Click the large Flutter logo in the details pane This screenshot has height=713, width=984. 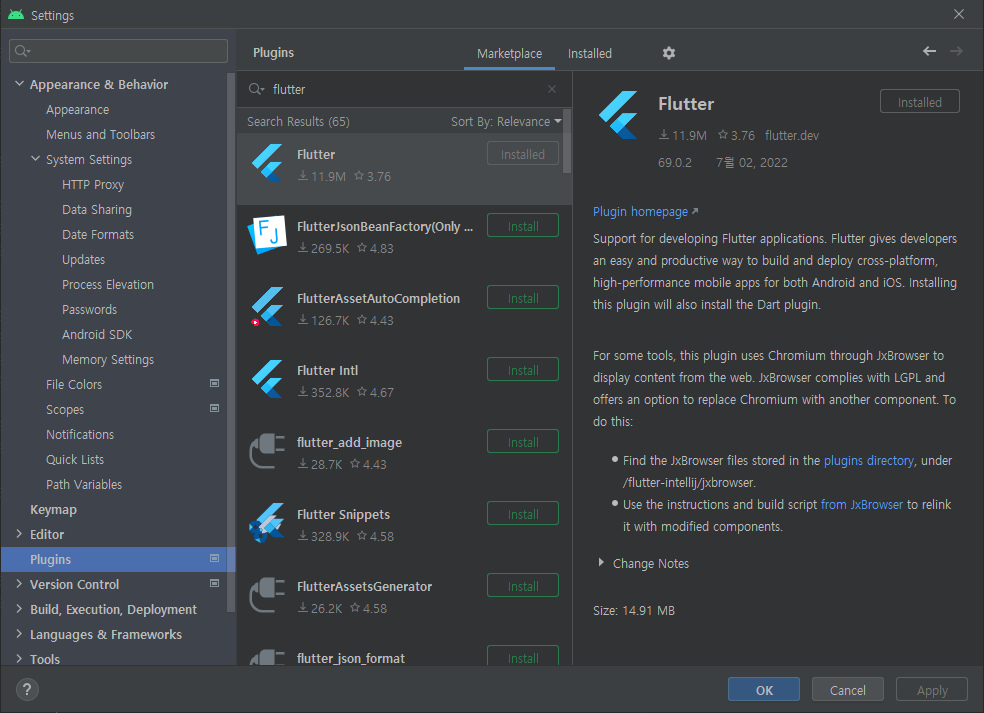[x=619, y=115]
